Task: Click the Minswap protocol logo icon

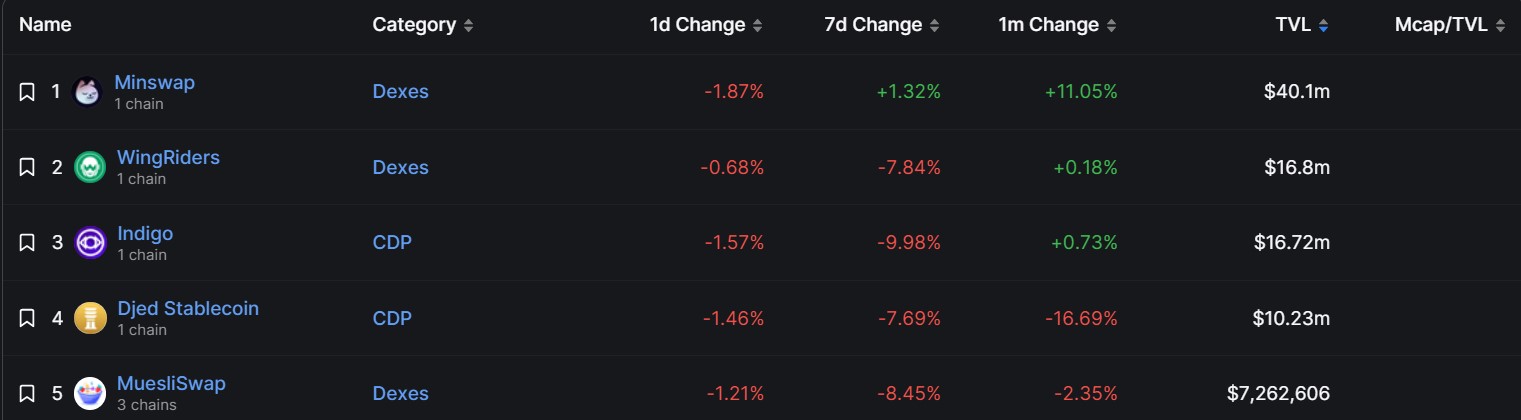Action: (87, 92)
